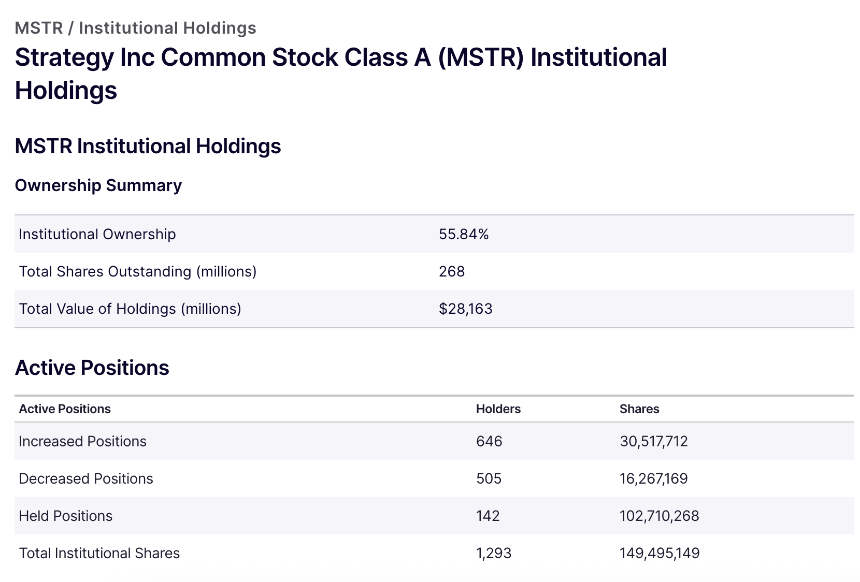This screenshot has width=860, height=582.
Task: Click the 268 shares outstanding value
Action: coord(451,271)
